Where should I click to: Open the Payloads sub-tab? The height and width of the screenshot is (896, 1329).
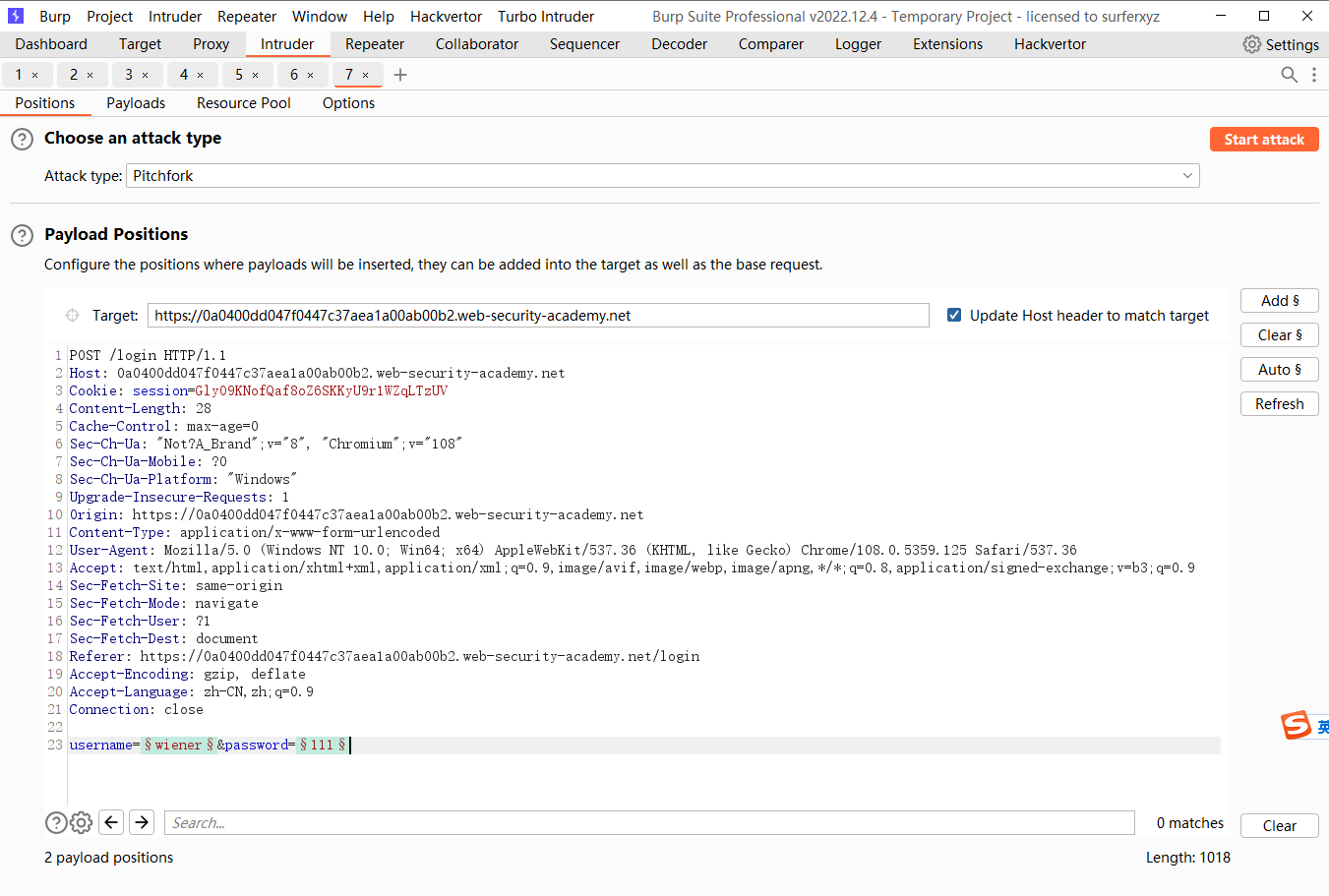point(136,103)
